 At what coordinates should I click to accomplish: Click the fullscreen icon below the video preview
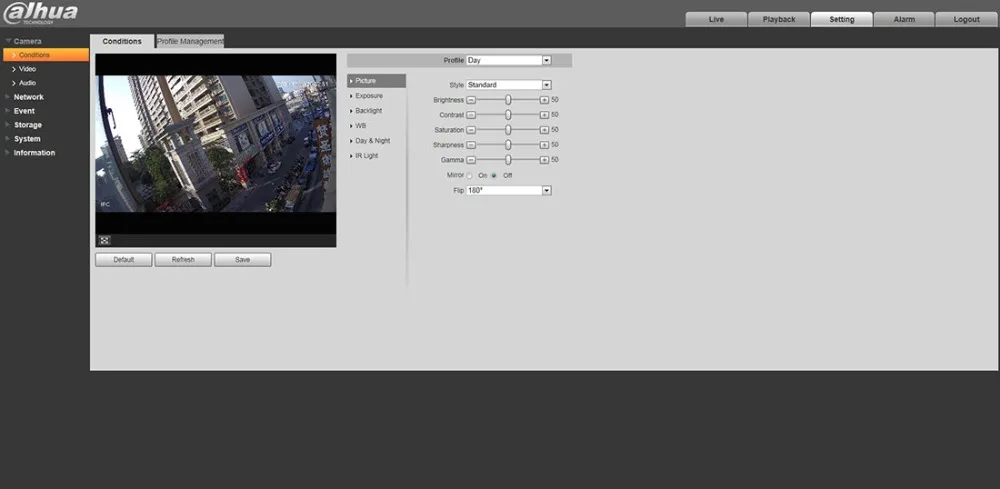coord(105,240)
